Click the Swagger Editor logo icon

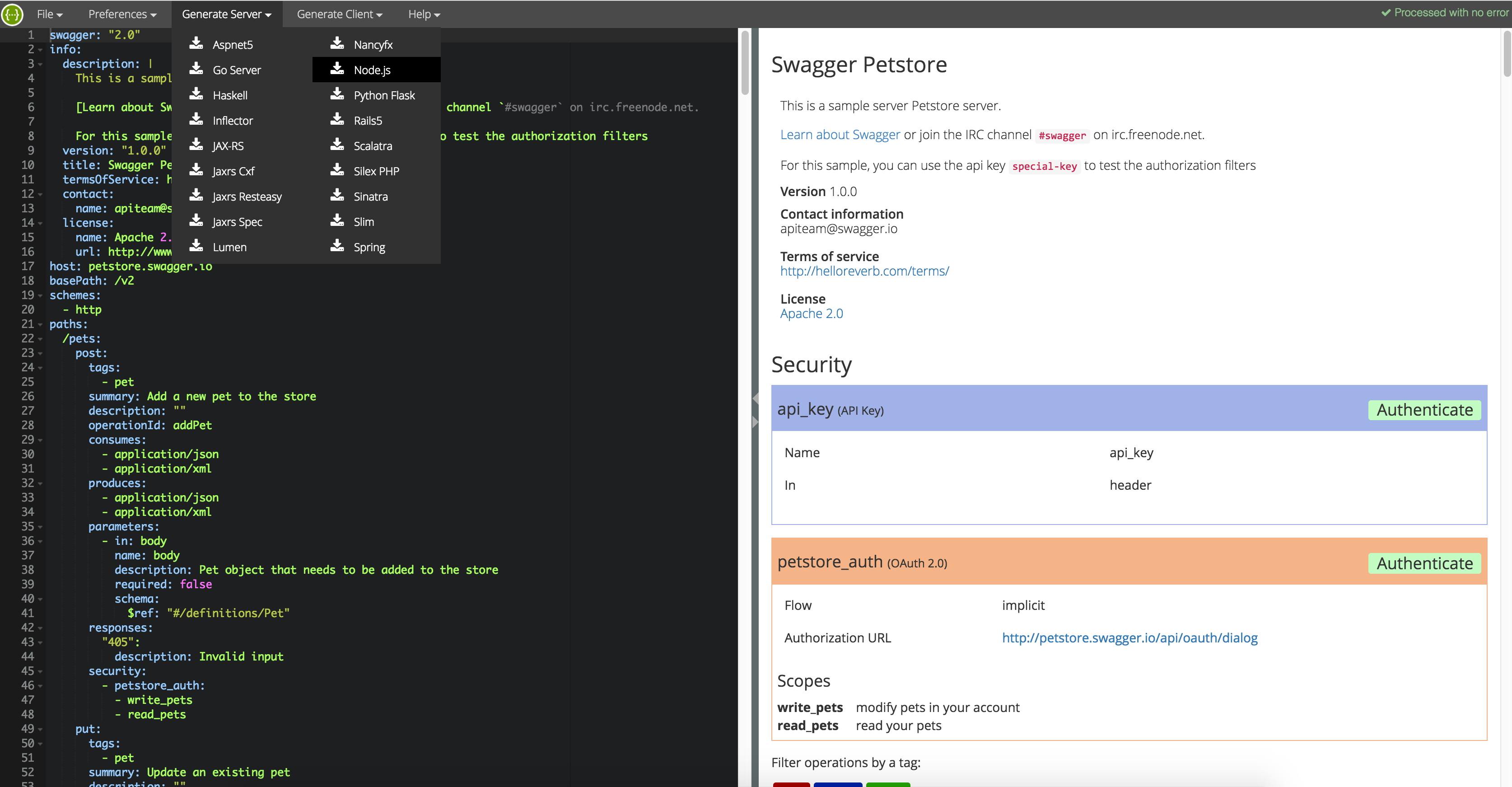click(12, 14)
